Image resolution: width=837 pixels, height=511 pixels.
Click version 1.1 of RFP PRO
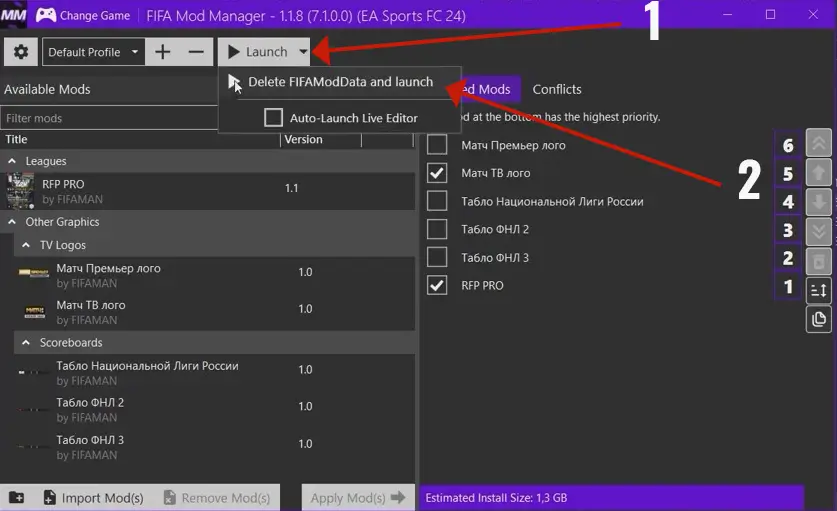pos(291,188)
